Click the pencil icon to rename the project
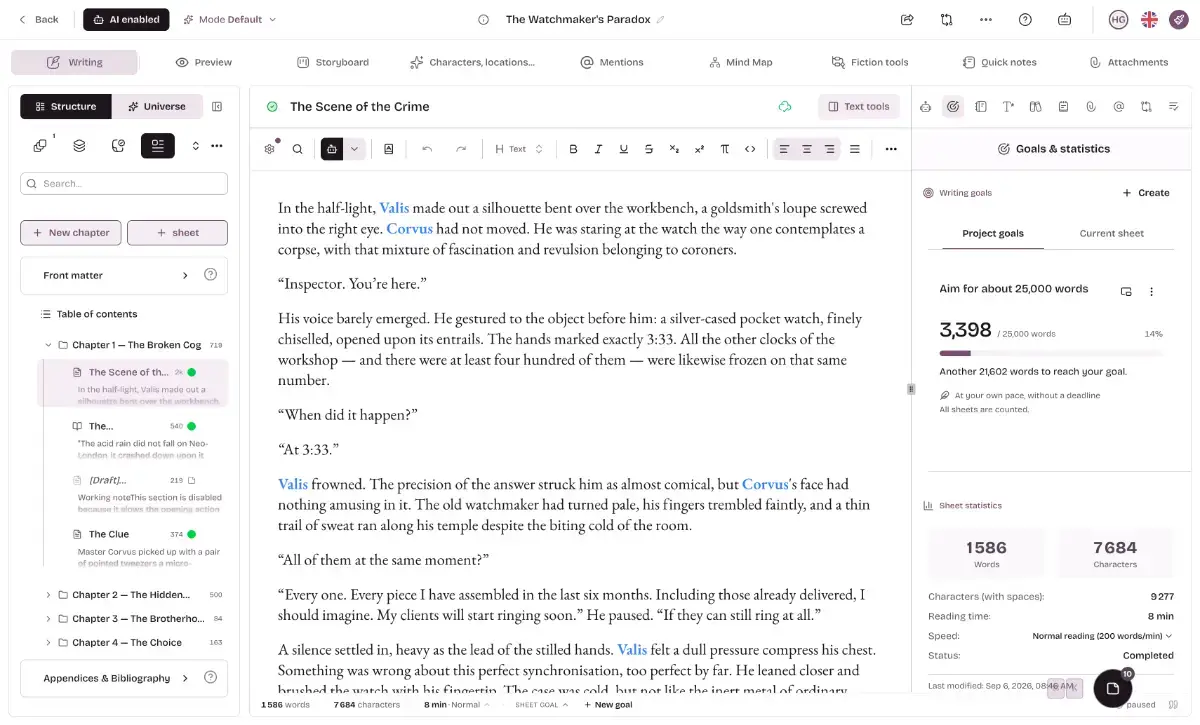 click(x=660, y=19)
